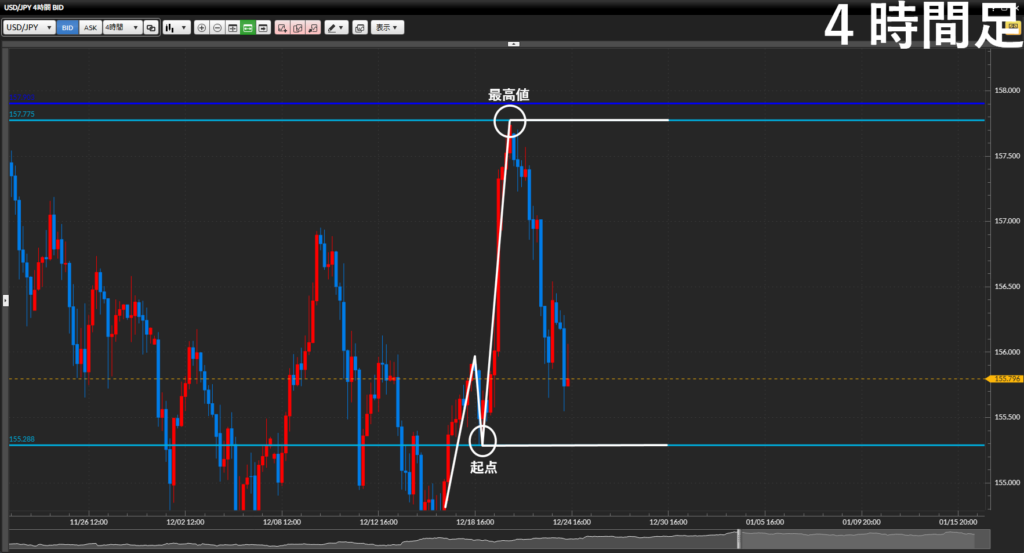Toggle the crosshair grid icon in toolbar
Viewport: 1024px width, 553px height.
tap(232, 28)
